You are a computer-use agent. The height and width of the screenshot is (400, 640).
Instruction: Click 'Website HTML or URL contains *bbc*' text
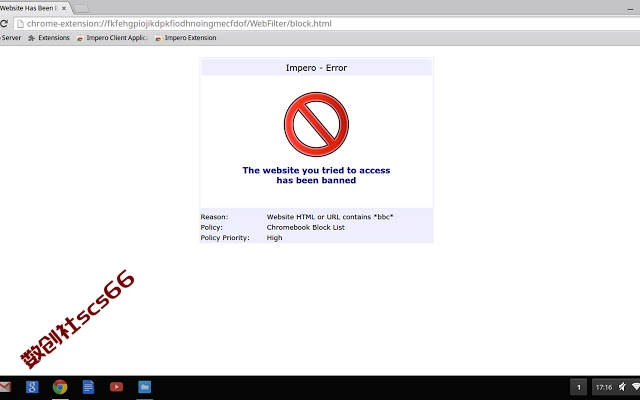tap(330, 217)
